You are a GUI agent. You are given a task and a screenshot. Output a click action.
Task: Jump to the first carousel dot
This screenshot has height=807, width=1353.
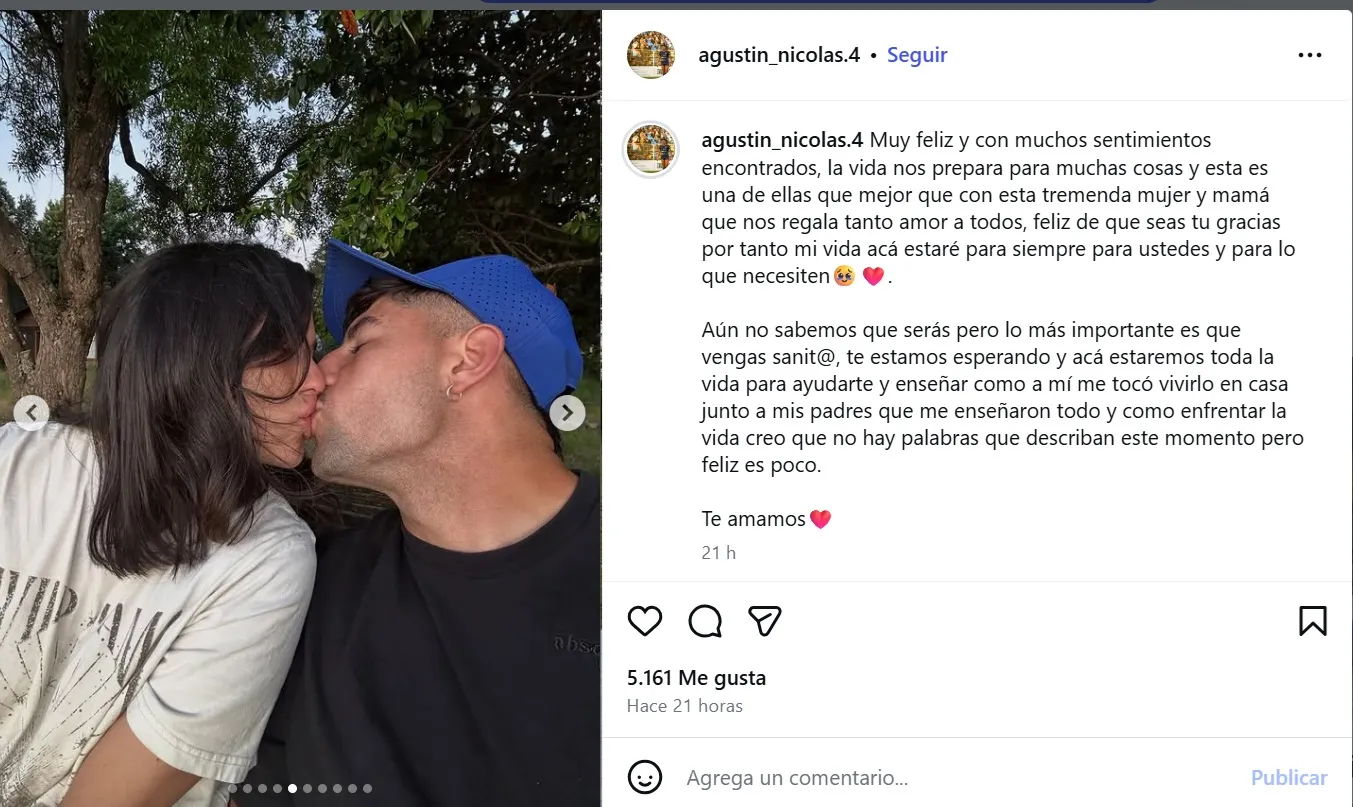tap(233, 788)
